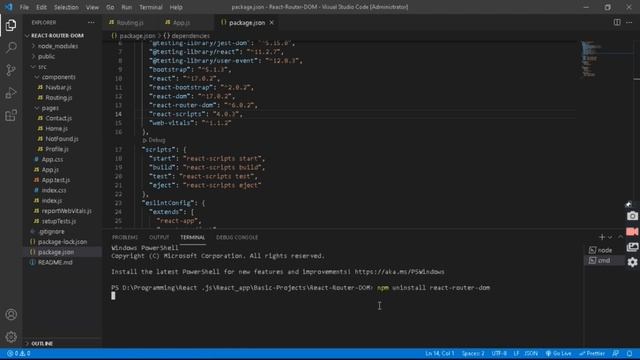Click Prettier in status bar

coord(592,353)
